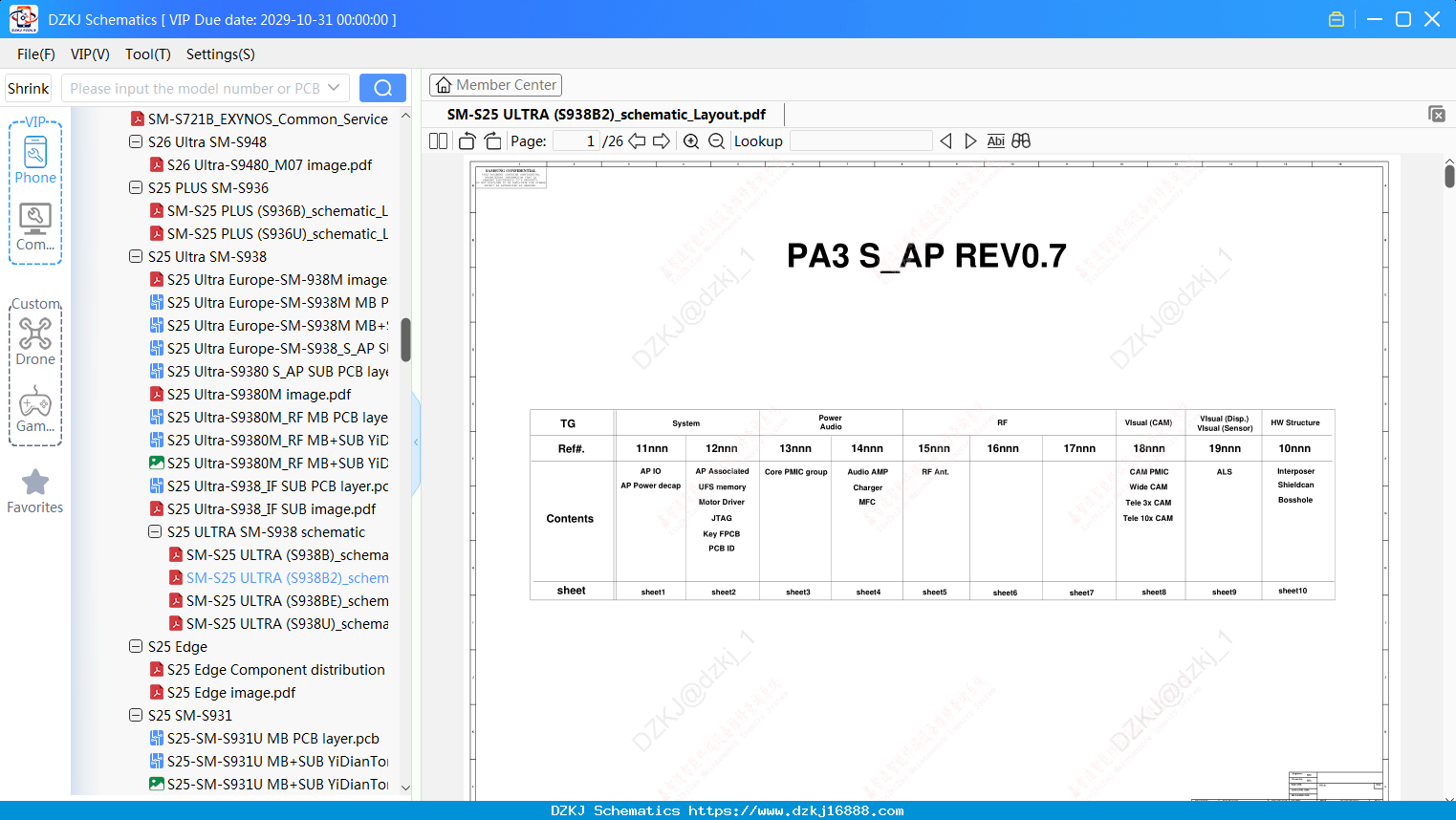Open SM-S25 ULTRA (S938BE) schematic file
This screenshot has width=1456, height=820.
point(278,601)
